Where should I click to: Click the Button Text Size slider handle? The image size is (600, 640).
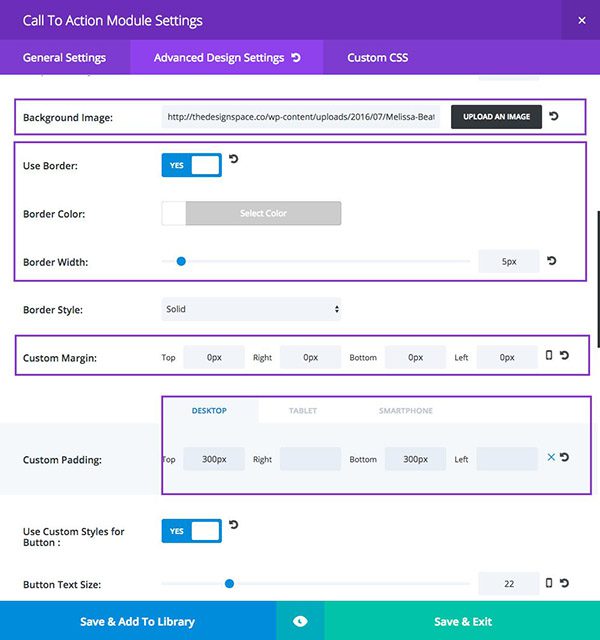229,584
